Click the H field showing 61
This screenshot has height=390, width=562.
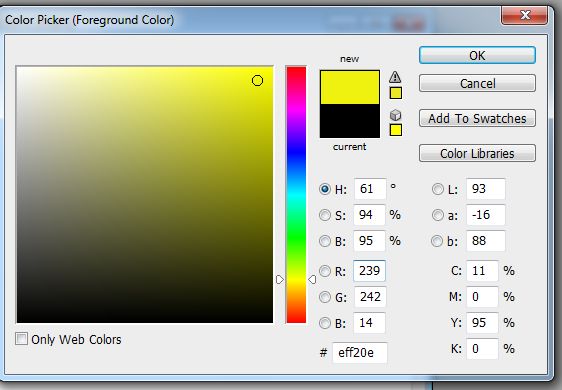[x=370, y=189]
